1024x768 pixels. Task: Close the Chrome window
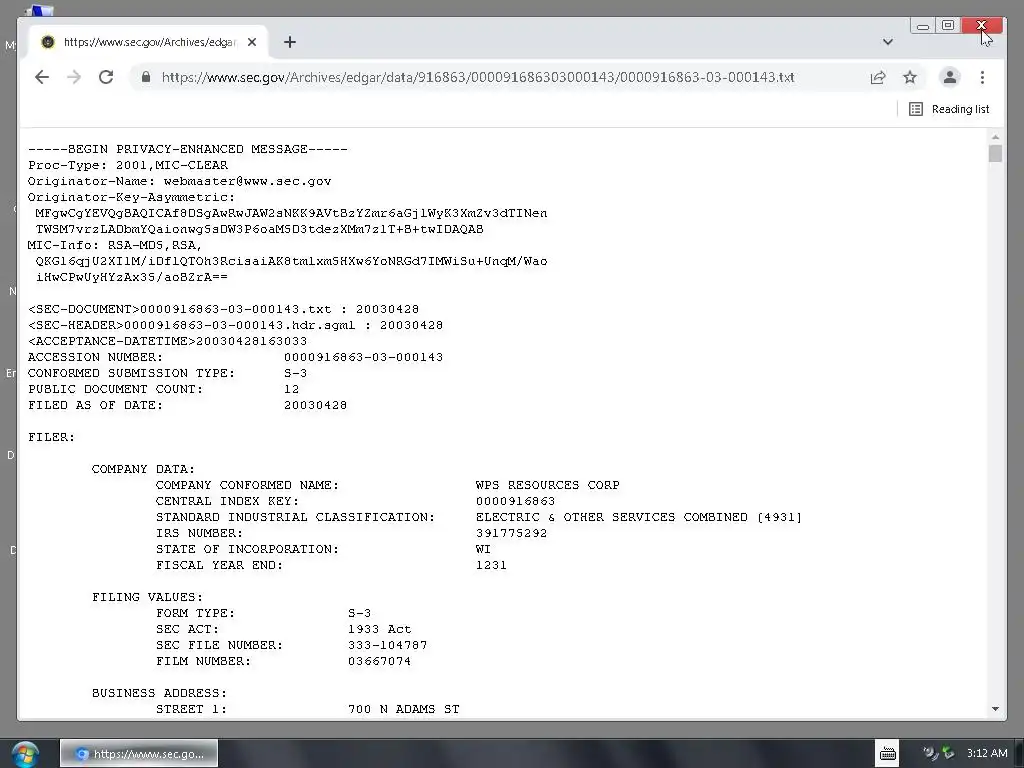982,25
